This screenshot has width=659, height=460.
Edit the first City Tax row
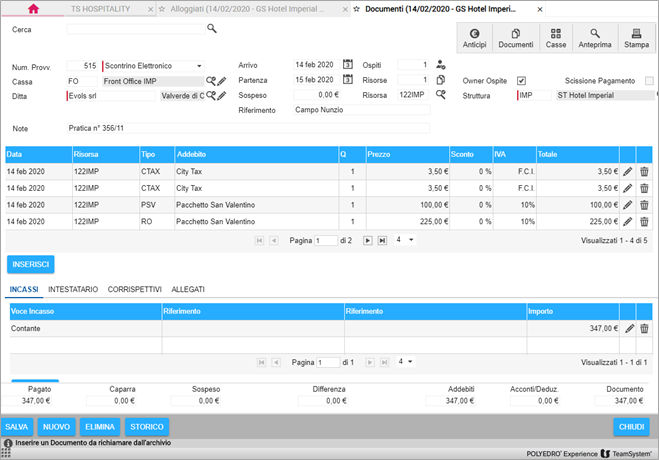click(x=627, y=171)
